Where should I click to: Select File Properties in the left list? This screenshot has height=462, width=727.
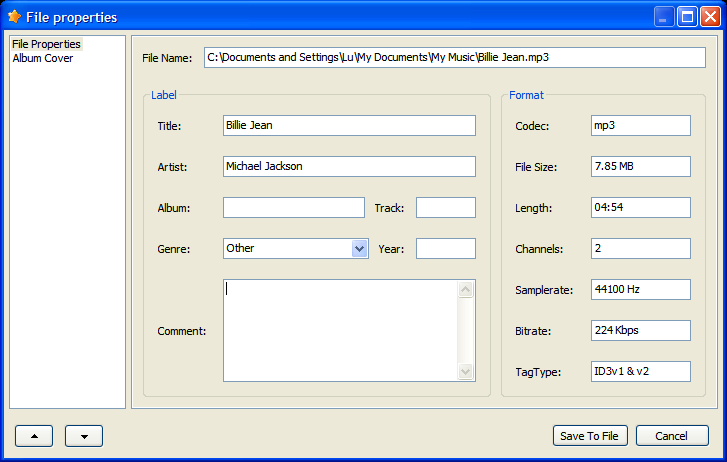[x=46, y=44]
